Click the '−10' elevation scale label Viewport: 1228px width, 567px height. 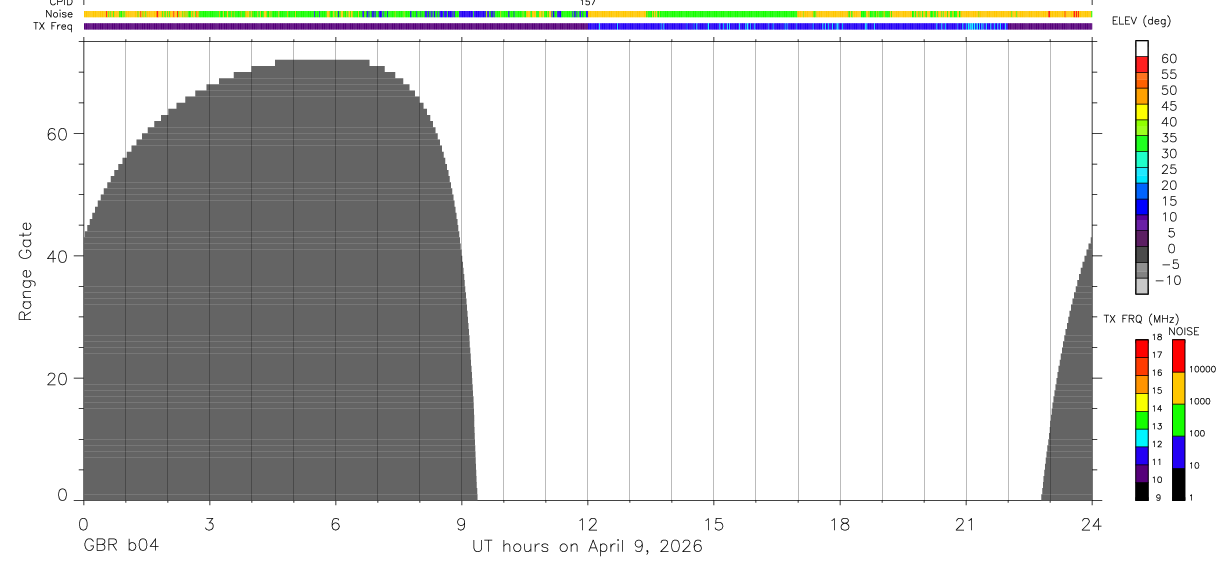[x=1166, y=280]
